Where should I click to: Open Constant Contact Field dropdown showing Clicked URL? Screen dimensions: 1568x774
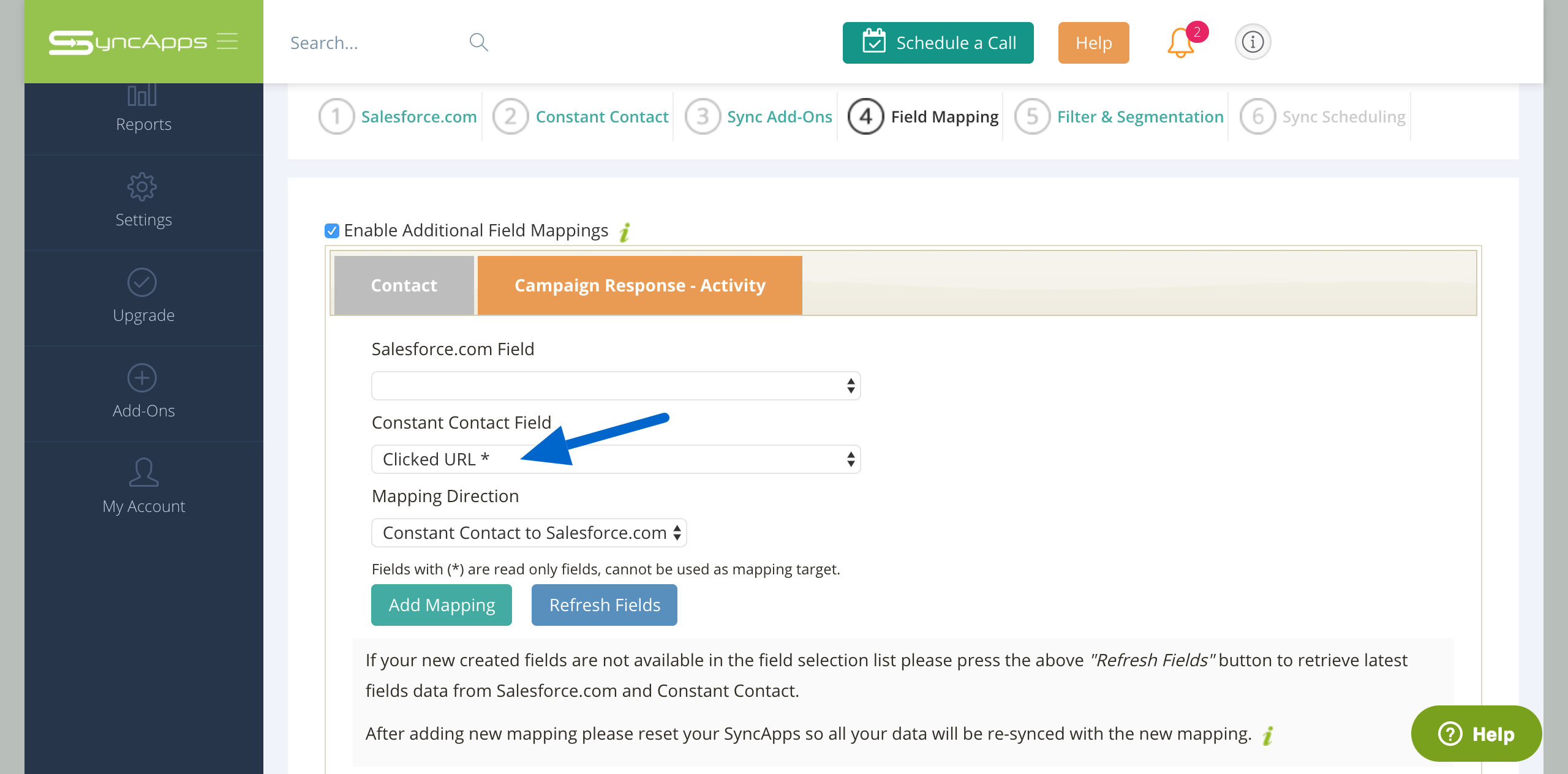pos(616,459)
